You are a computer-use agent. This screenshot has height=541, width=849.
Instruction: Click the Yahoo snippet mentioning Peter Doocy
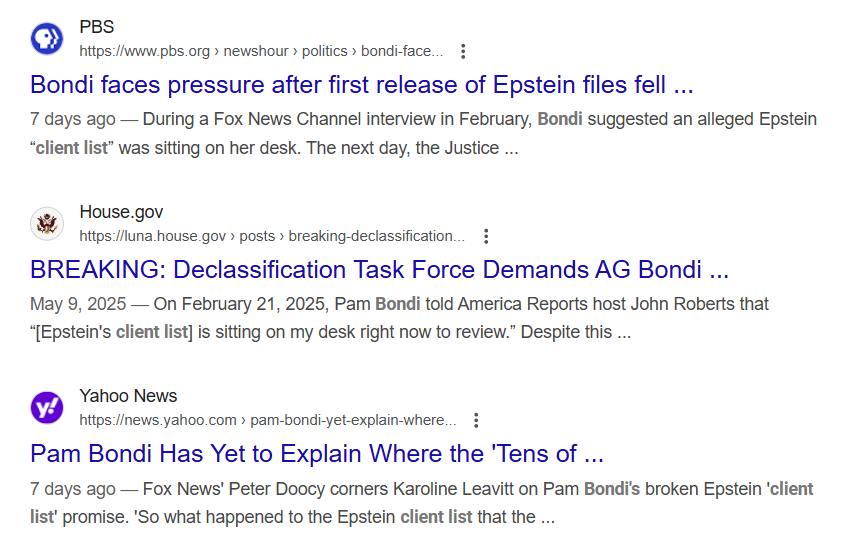(x=421, y=503)
